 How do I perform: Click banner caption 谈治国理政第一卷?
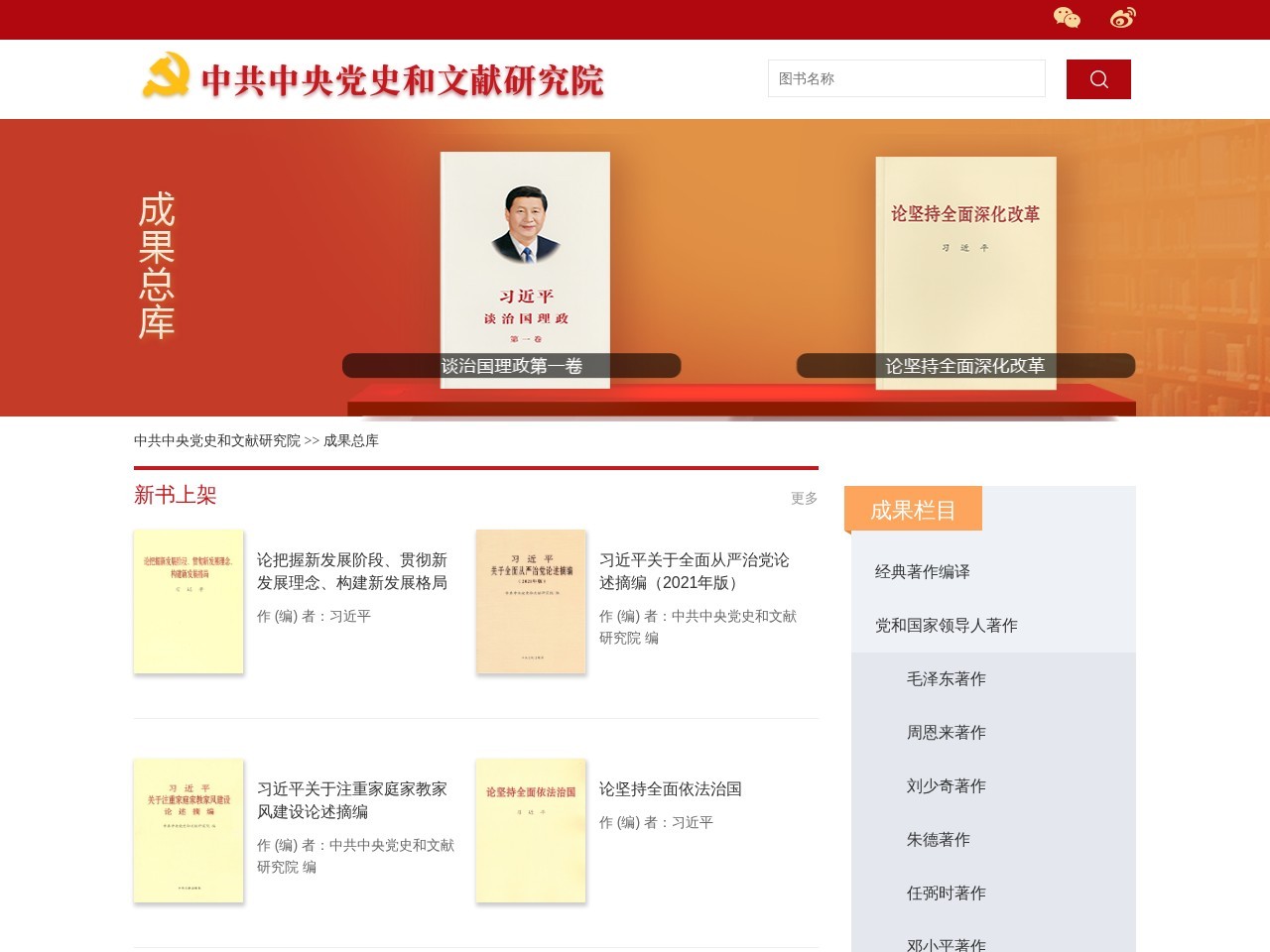pyautogui.click(x=512, y=366)
